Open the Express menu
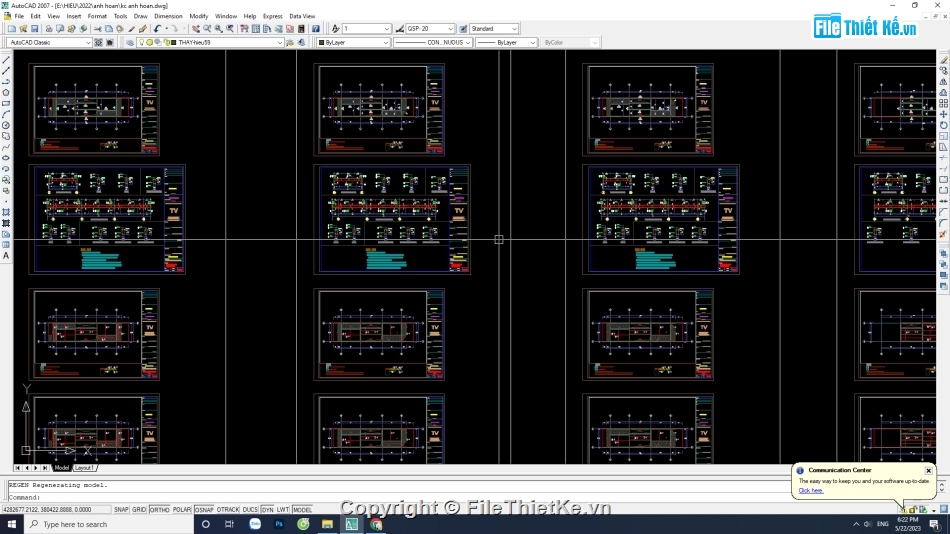The height and width of the screenshot is (534, 950). point(273,16)
